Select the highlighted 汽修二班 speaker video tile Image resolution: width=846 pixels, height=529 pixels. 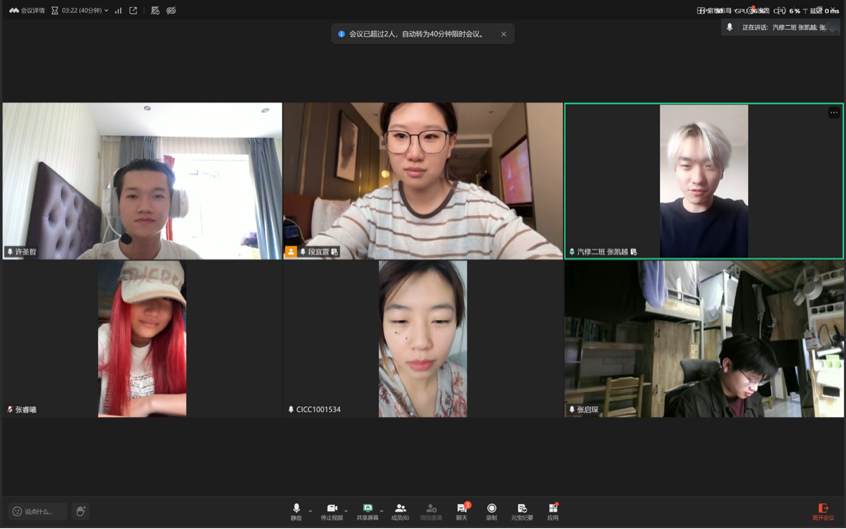point(704,181)
